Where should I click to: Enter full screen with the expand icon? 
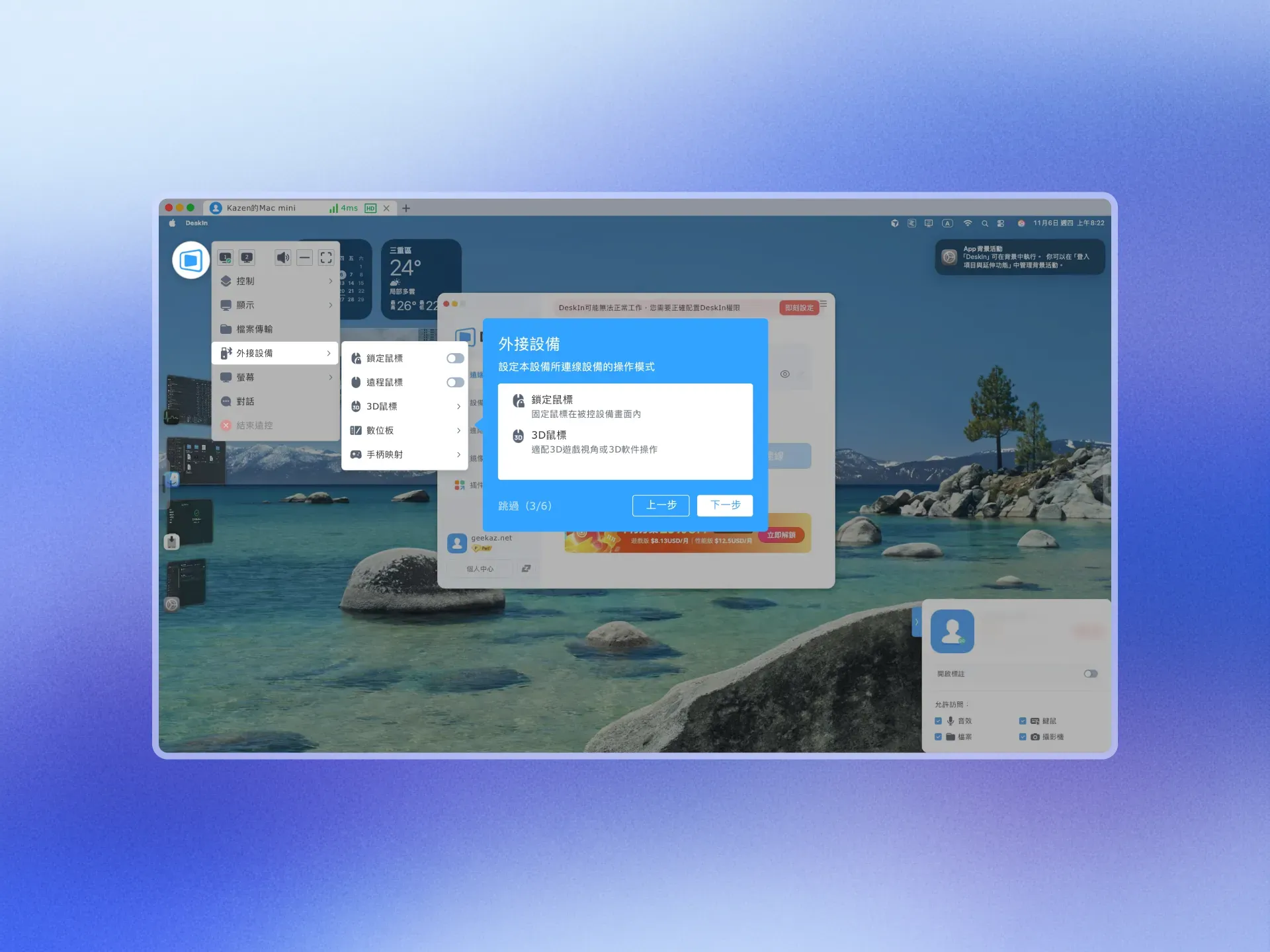(x=326, y=257)
